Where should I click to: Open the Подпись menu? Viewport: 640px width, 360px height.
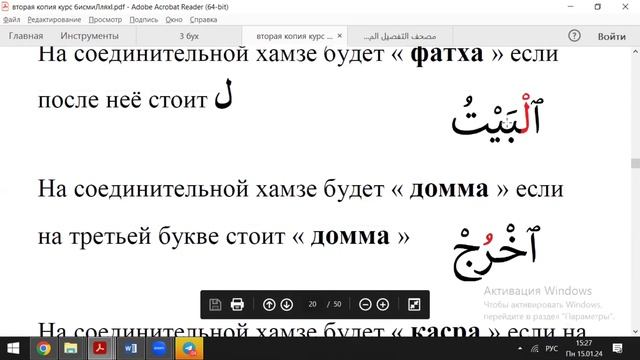pyautogui.click(x=144, y=20)
